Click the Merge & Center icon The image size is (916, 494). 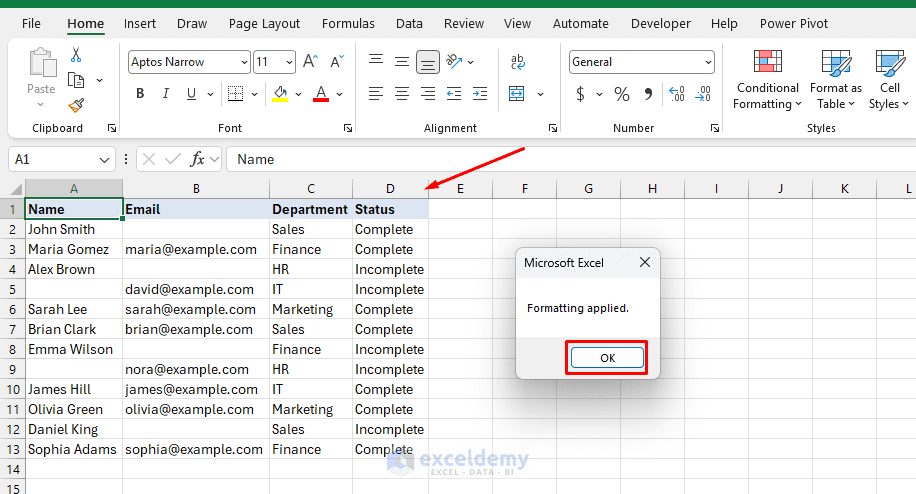[x=517, y=93]
